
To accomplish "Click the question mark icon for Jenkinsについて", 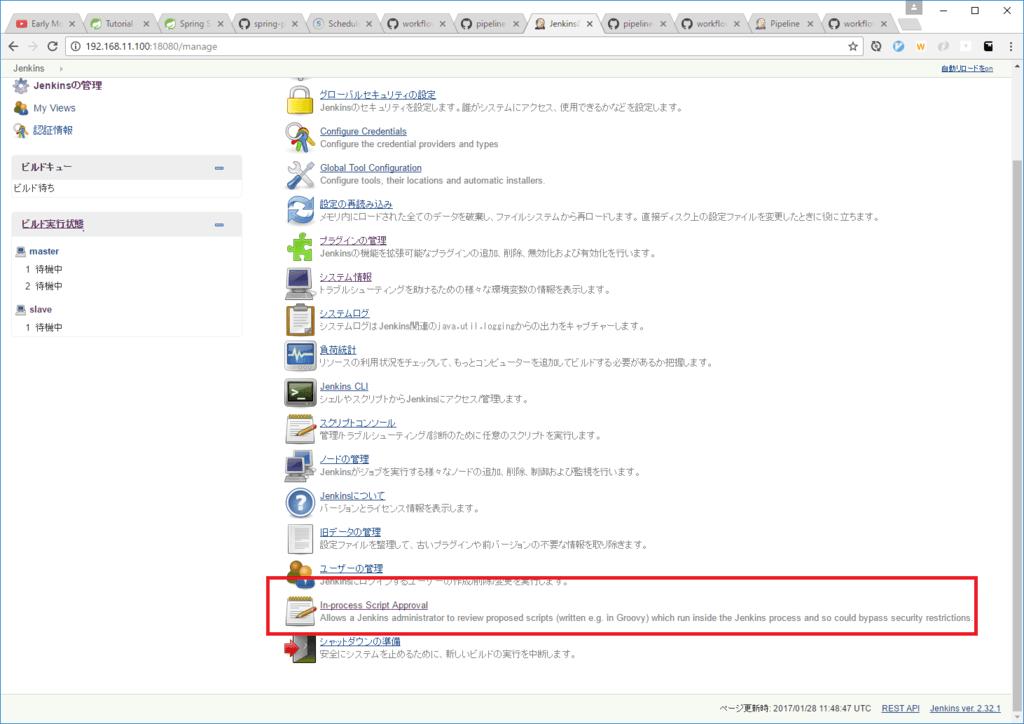I will tap(300, 502).
